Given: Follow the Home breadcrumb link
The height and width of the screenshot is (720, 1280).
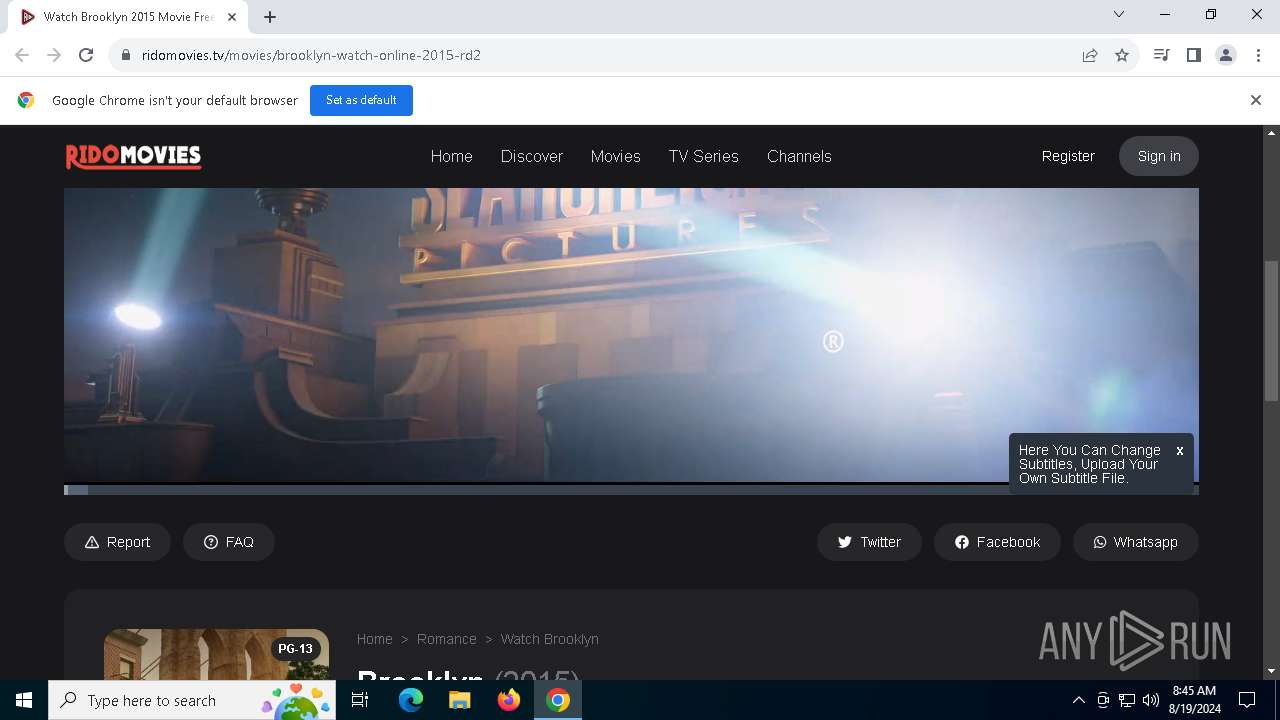Looking at the screenshot, I should coord(374,639).
